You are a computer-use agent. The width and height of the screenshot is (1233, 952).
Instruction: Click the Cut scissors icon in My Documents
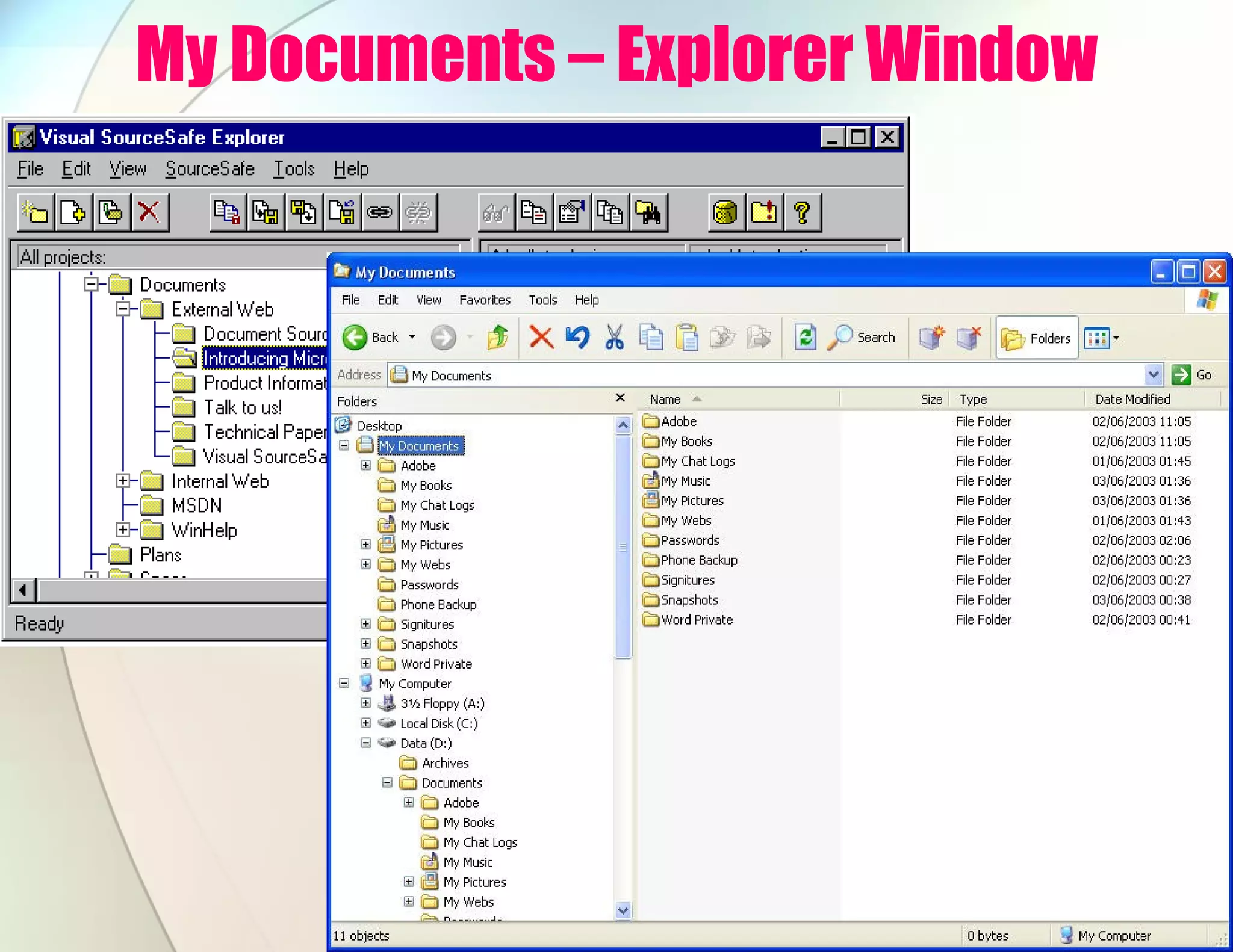pos(615,338)
